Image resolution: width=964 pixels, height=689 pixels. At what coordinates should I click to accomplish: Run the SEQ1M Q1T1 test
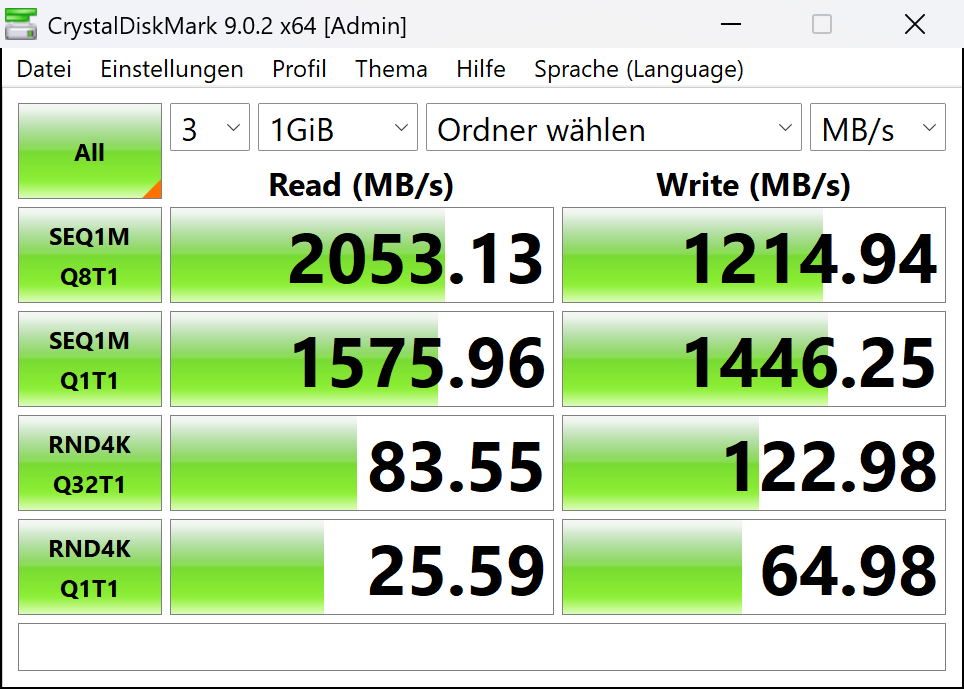pos(89,360)
